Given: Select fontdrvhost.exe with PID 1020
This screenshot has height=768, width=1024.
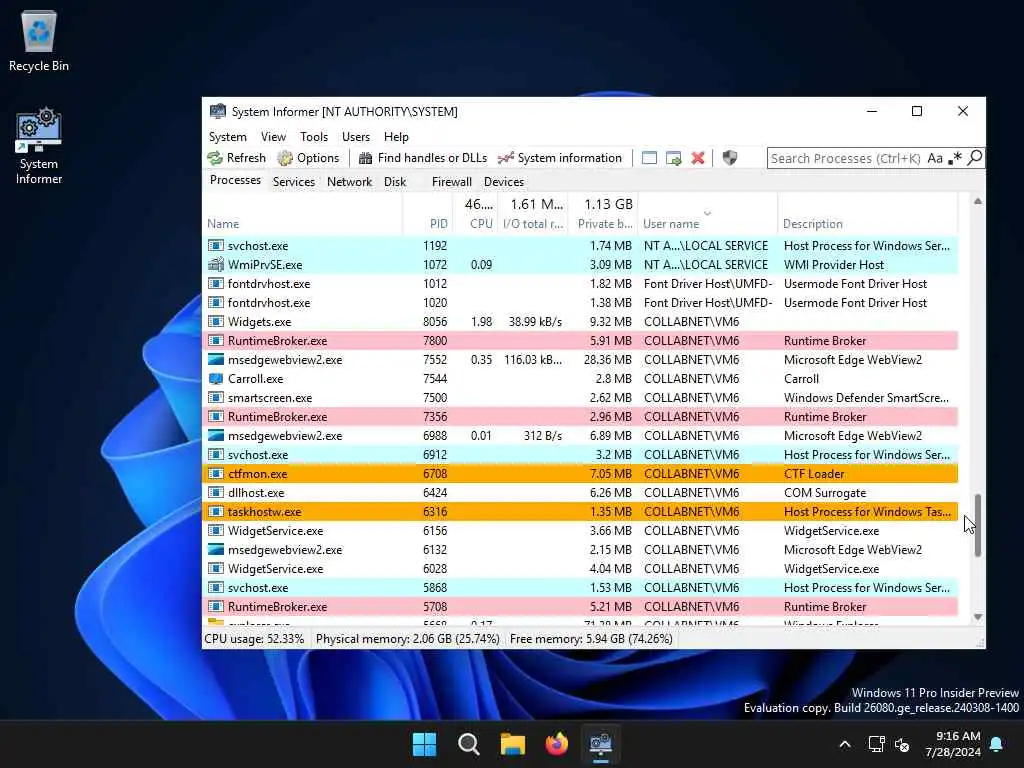Looking at the screenshot, I should pyautogui.click(x=580, y=302).
